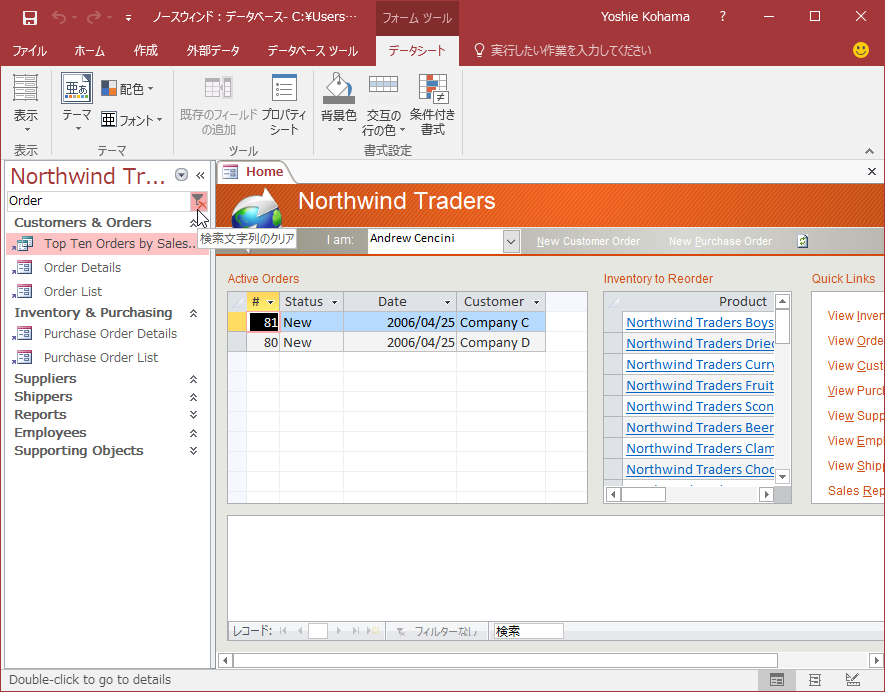Viewport: 885px width, 692px height.
Task: Open the navigation pane menu dropdown circle
Action: pos(181,175)
